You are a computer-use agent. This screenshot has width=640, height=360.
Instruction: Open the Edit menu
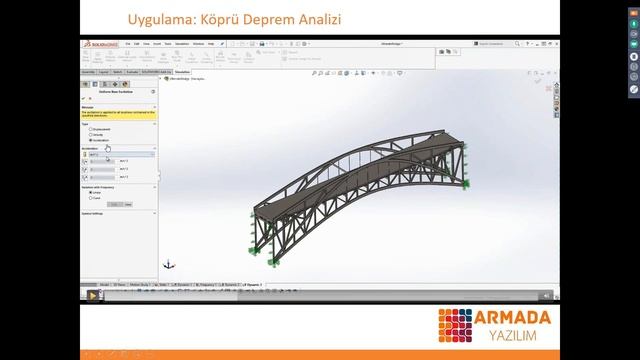(137, 44)
